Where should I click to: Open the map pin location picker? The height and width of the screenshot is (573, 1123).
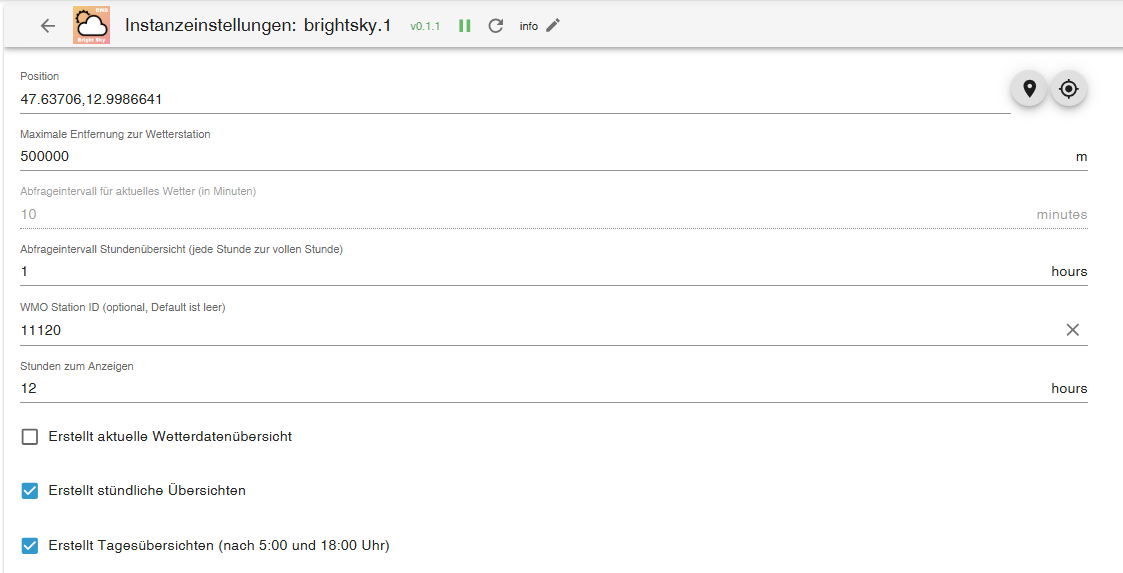tap(1028, 89)
